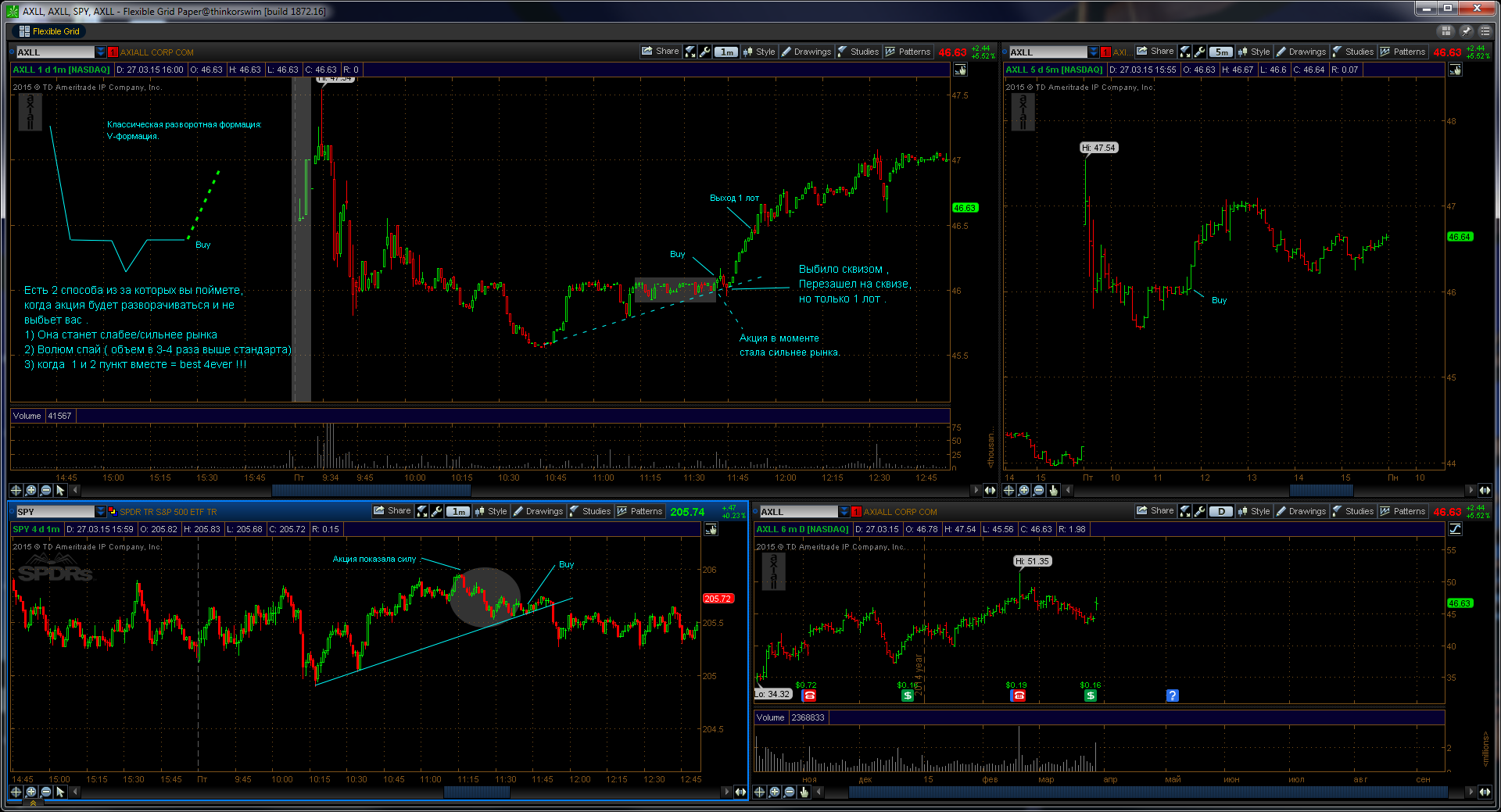Click crosshair tool below AXLL daily chart
1501x812 pixels.
(759, 792)
